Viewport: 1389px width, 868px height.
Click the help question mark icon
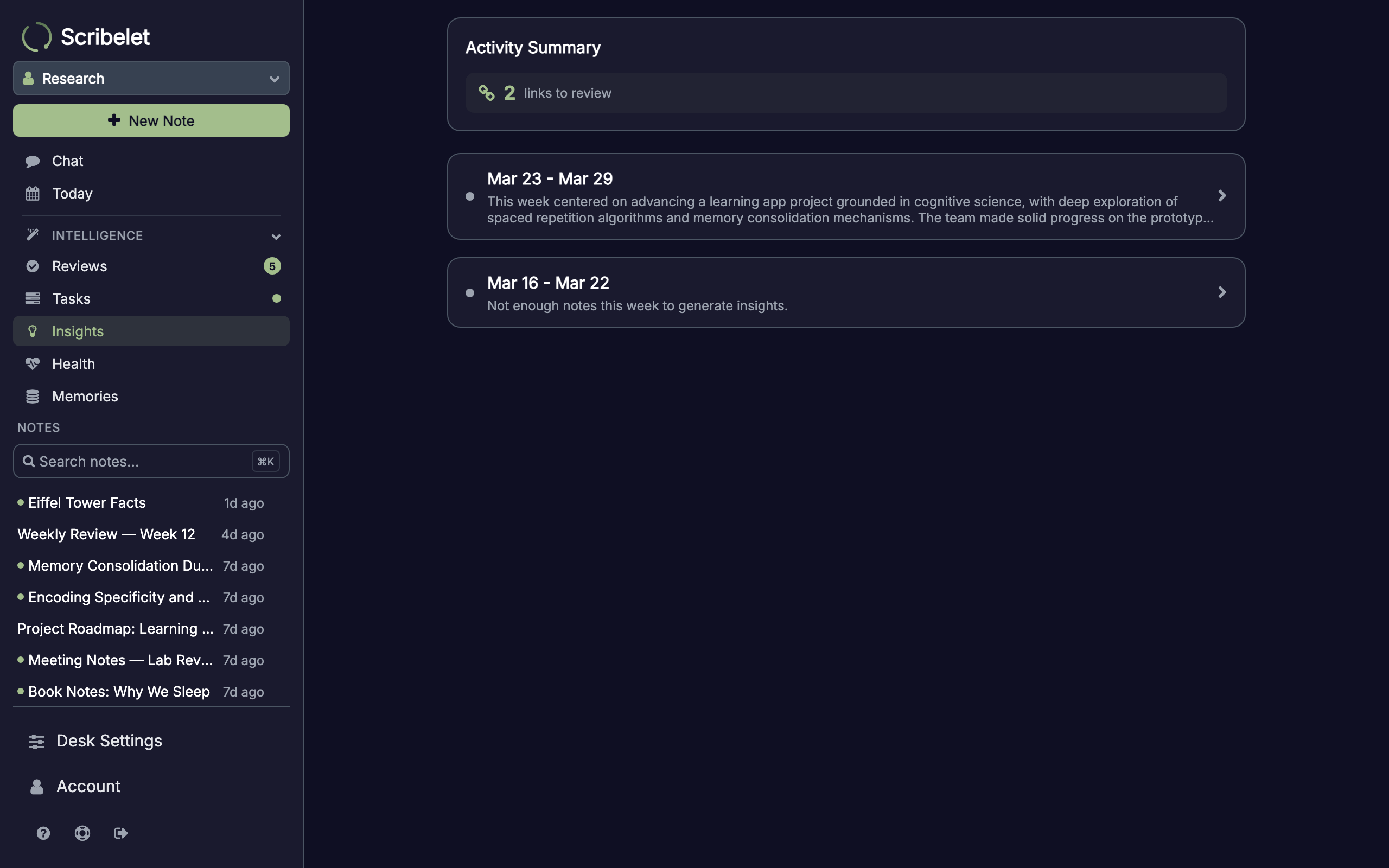[x=43, y=833]
